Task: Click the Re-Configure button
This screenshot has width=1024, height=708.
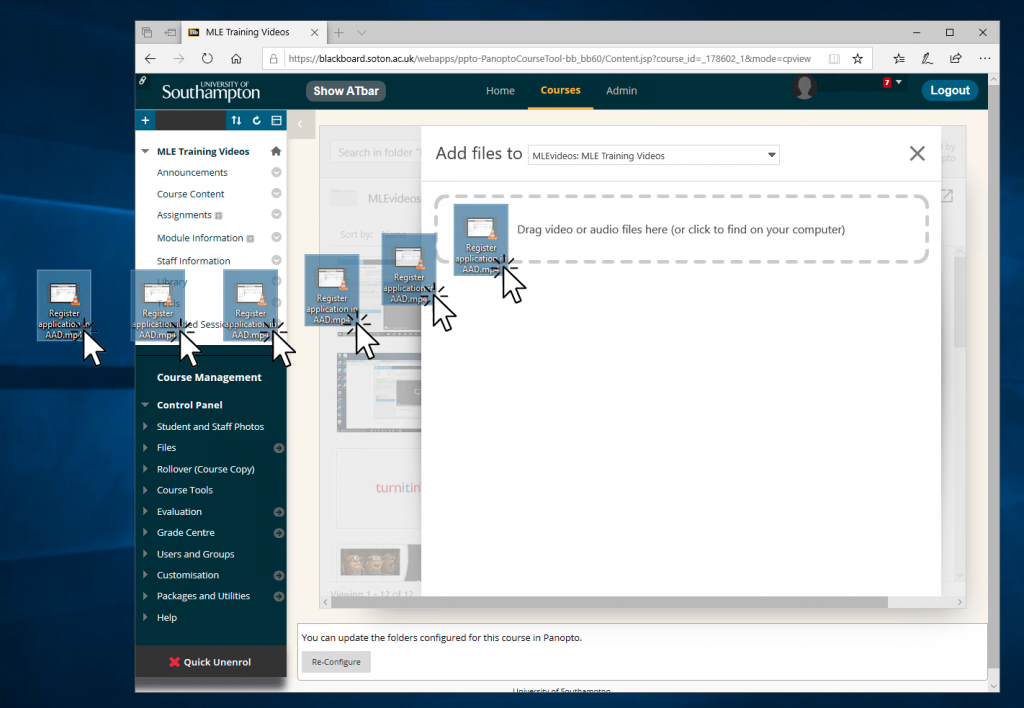Action: pos(336,662)
